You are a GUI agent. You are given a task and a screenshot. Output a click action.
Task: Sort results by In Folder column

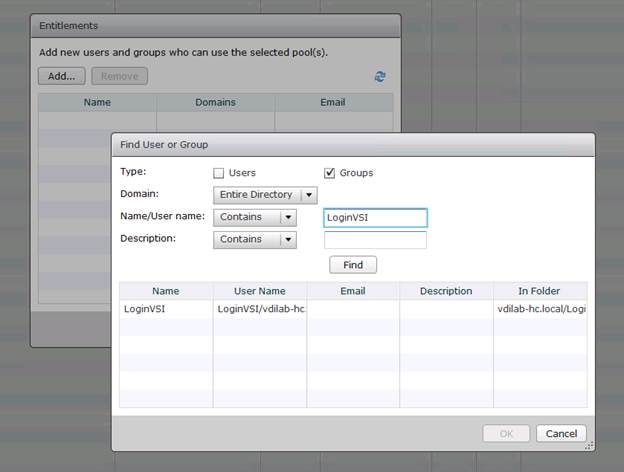[540, 291]
